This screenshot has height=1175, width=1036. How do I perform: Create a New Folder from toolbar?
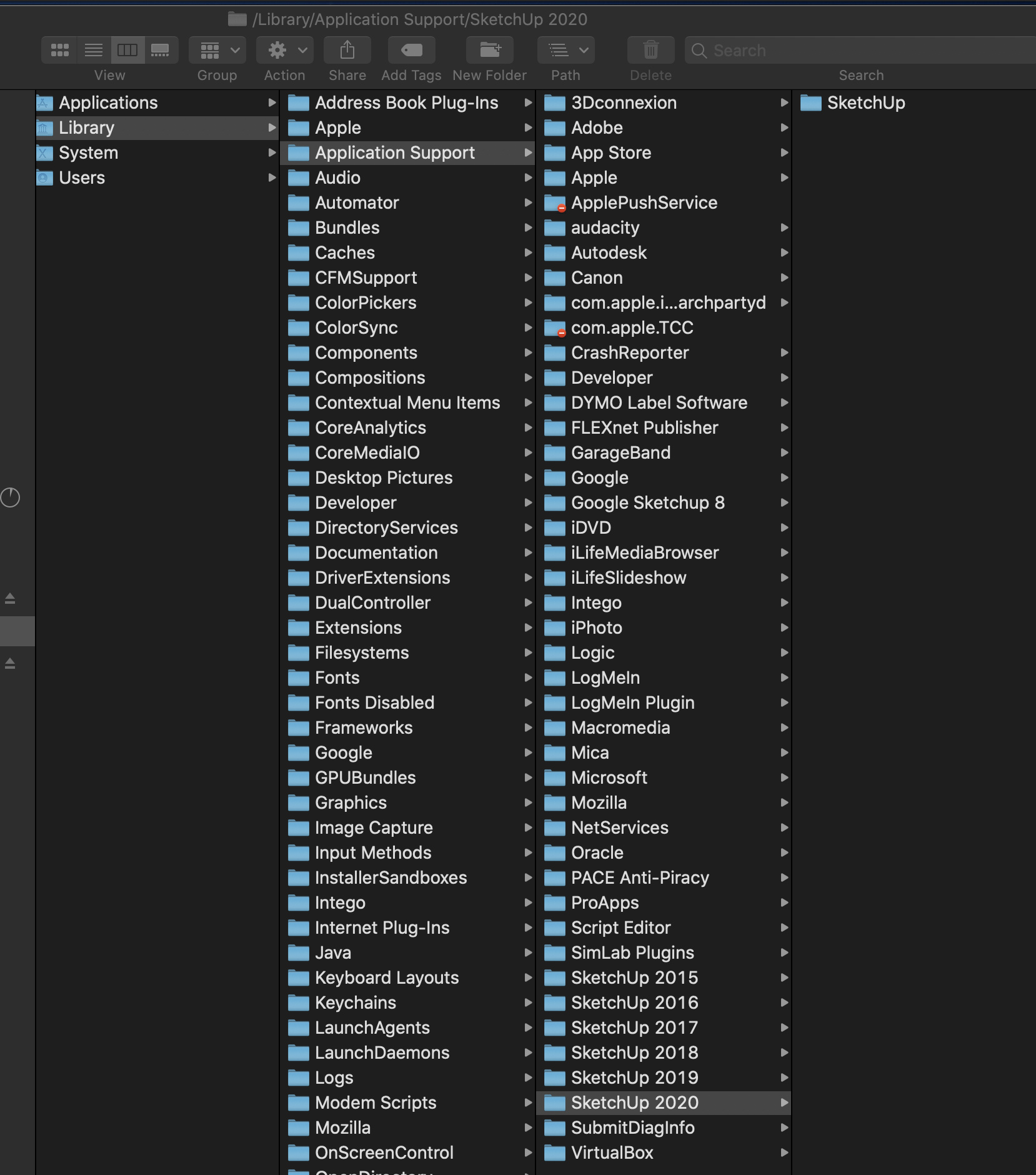490,50
